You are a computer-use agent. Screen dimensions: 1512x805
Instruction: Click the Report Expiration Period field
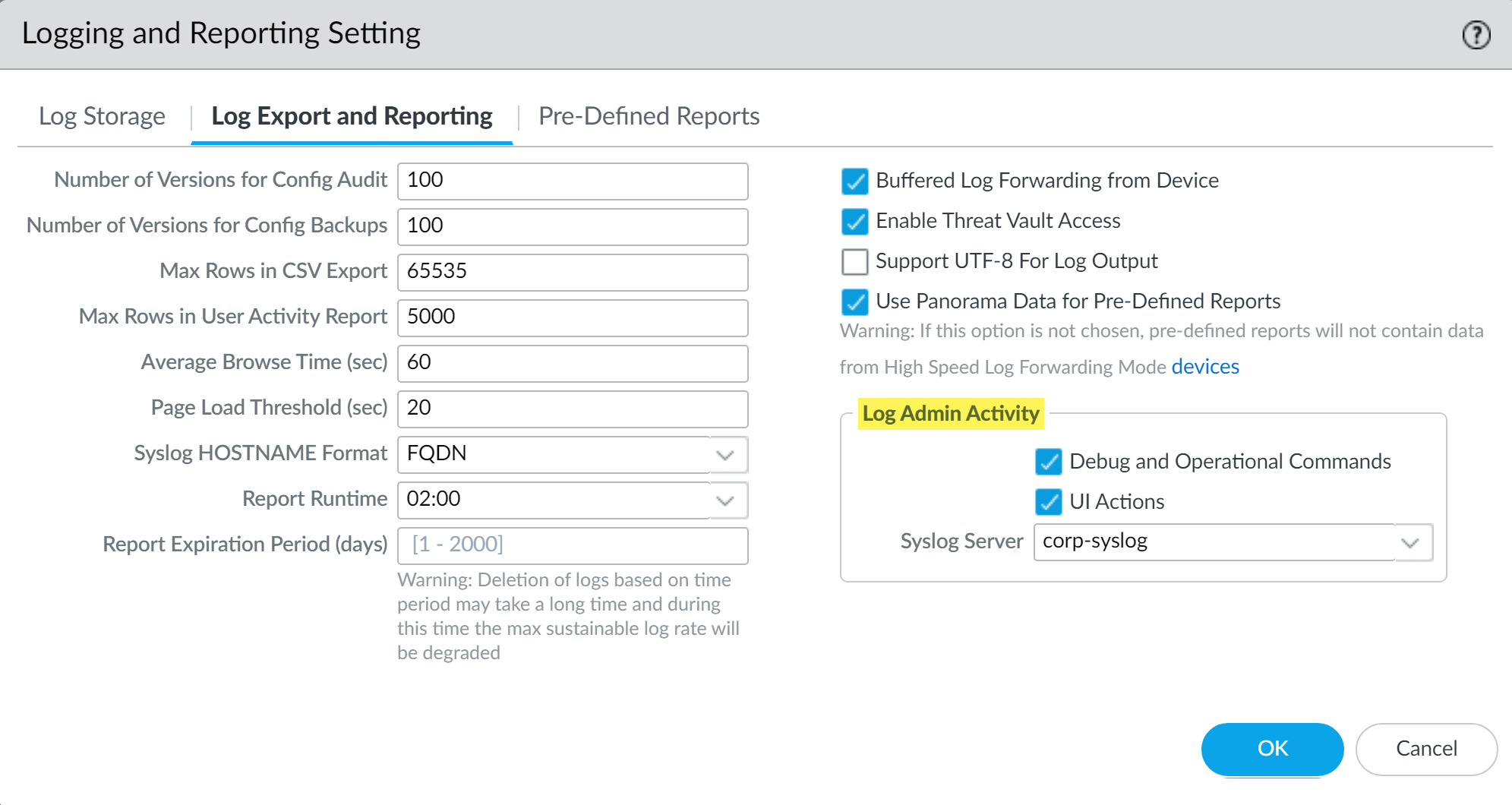tap(572, 545)
